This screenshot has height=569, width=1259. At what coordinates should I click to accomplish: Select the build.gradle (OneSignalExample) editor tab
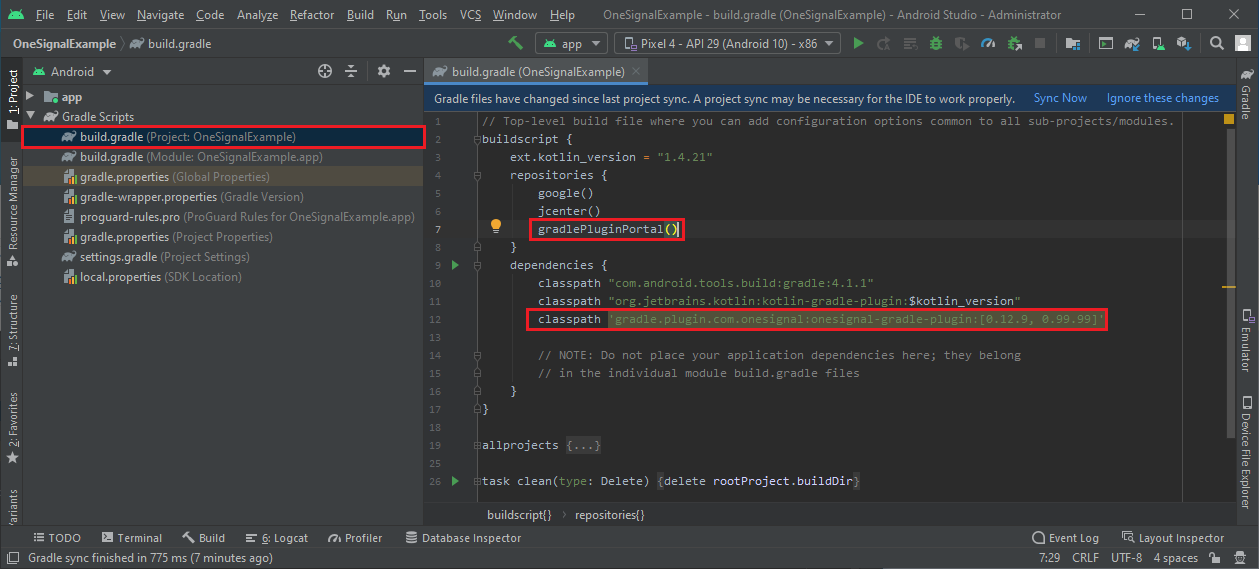(x=537, y=72)
